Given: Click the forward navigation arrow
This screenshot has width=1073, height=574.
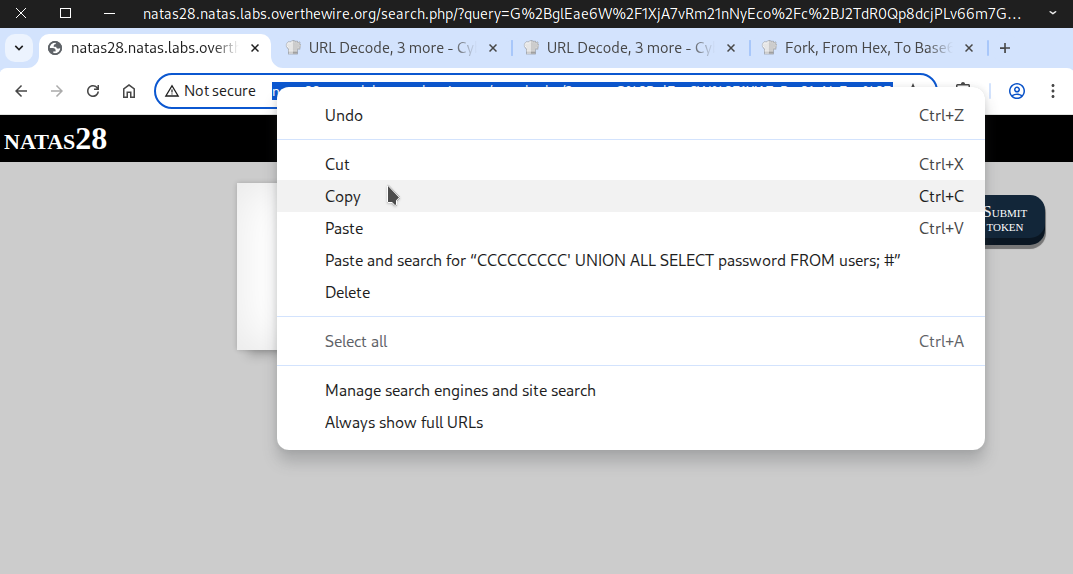Looking at the screenshot, I should [x=57, y=91].
